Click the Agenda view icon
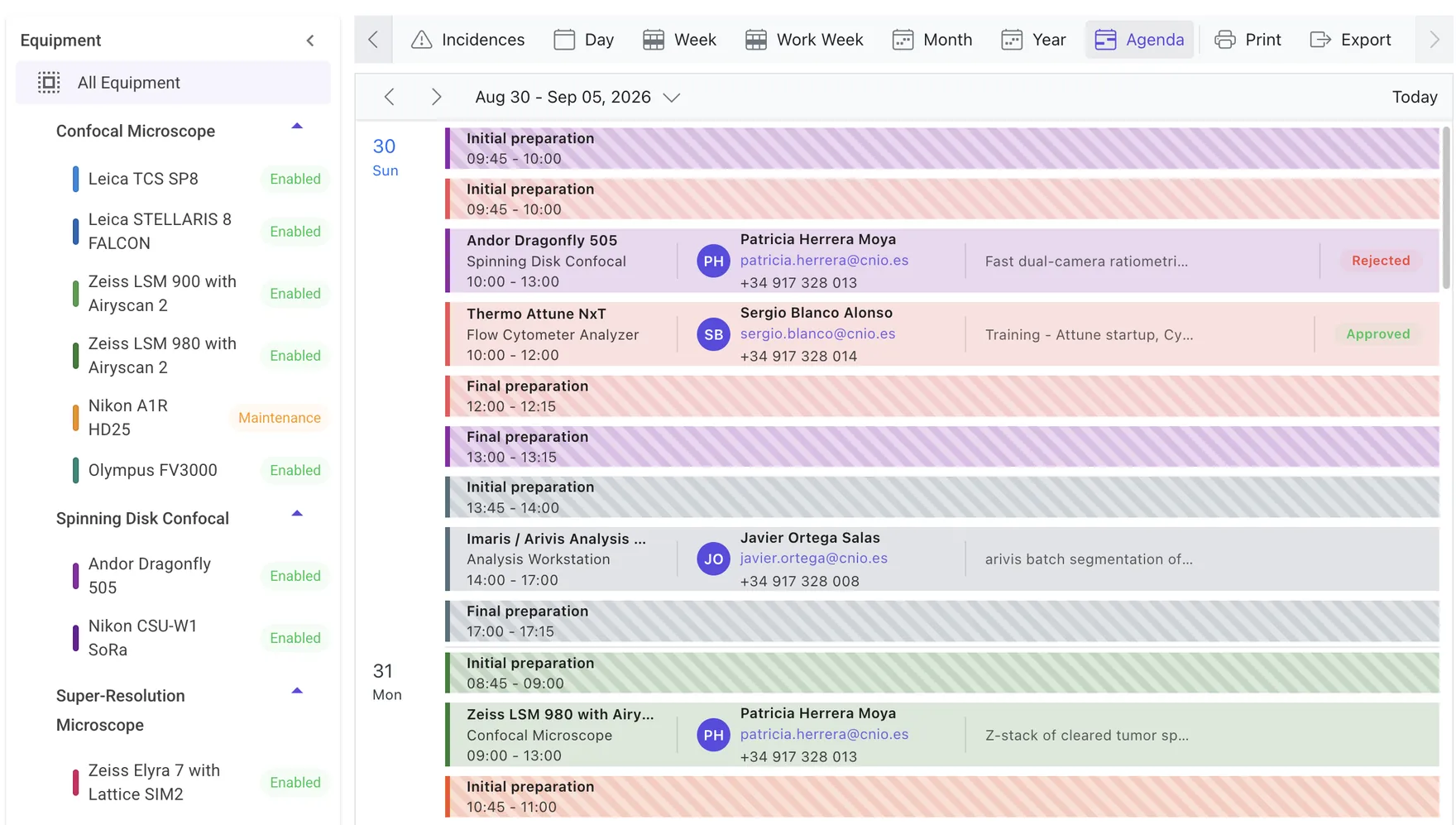 tap(1105, 40)
